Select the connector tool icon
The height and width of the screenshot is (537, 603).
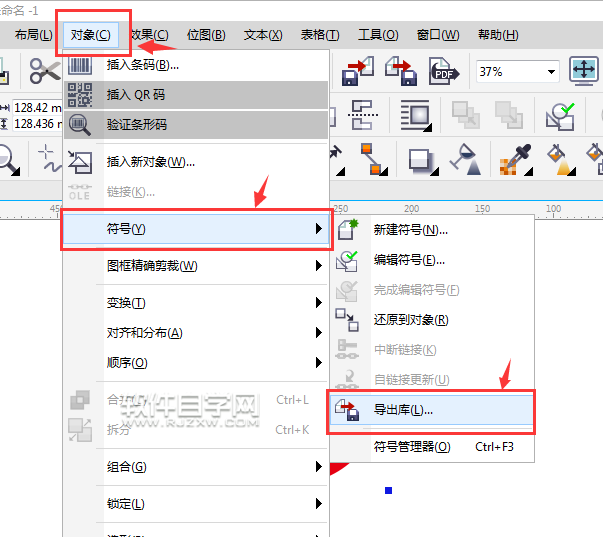coord(373,159)
